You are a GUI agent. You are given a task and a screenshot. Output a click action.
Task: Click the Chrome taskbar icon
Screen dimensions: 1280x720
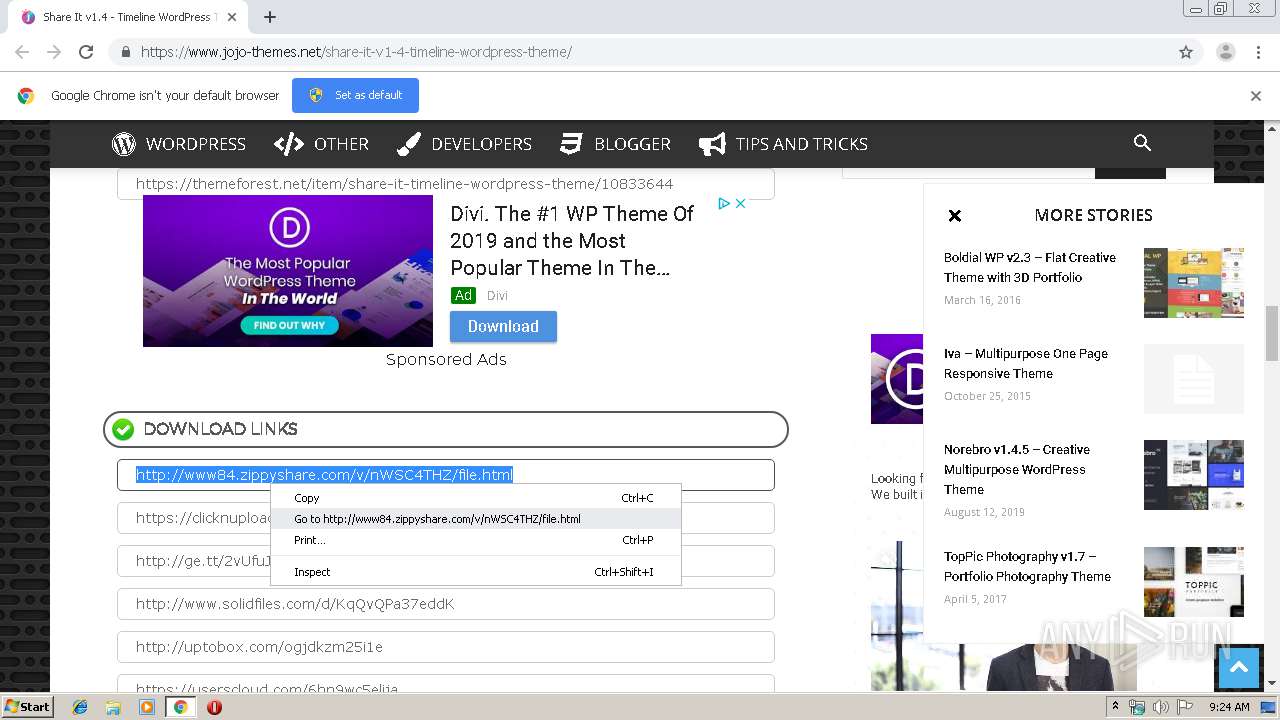tap(180, 707)
